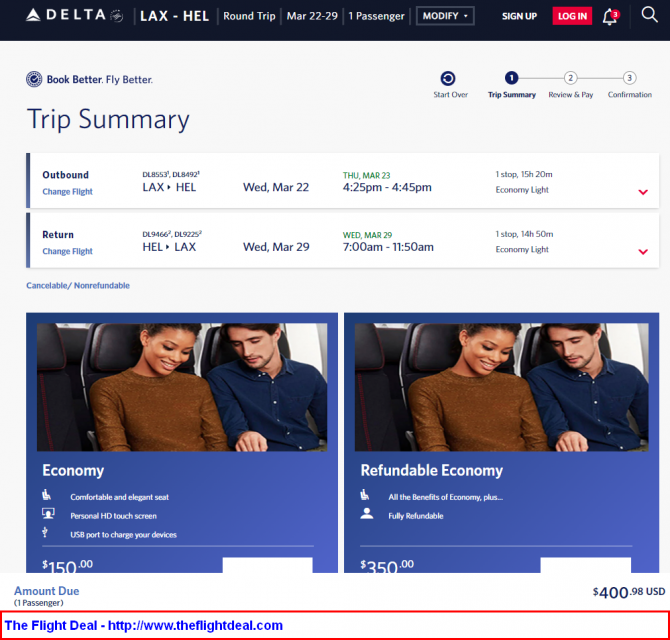Click the 1 stop, 14h 50m text
670x640 pixels.
click(x=524, y=234)
